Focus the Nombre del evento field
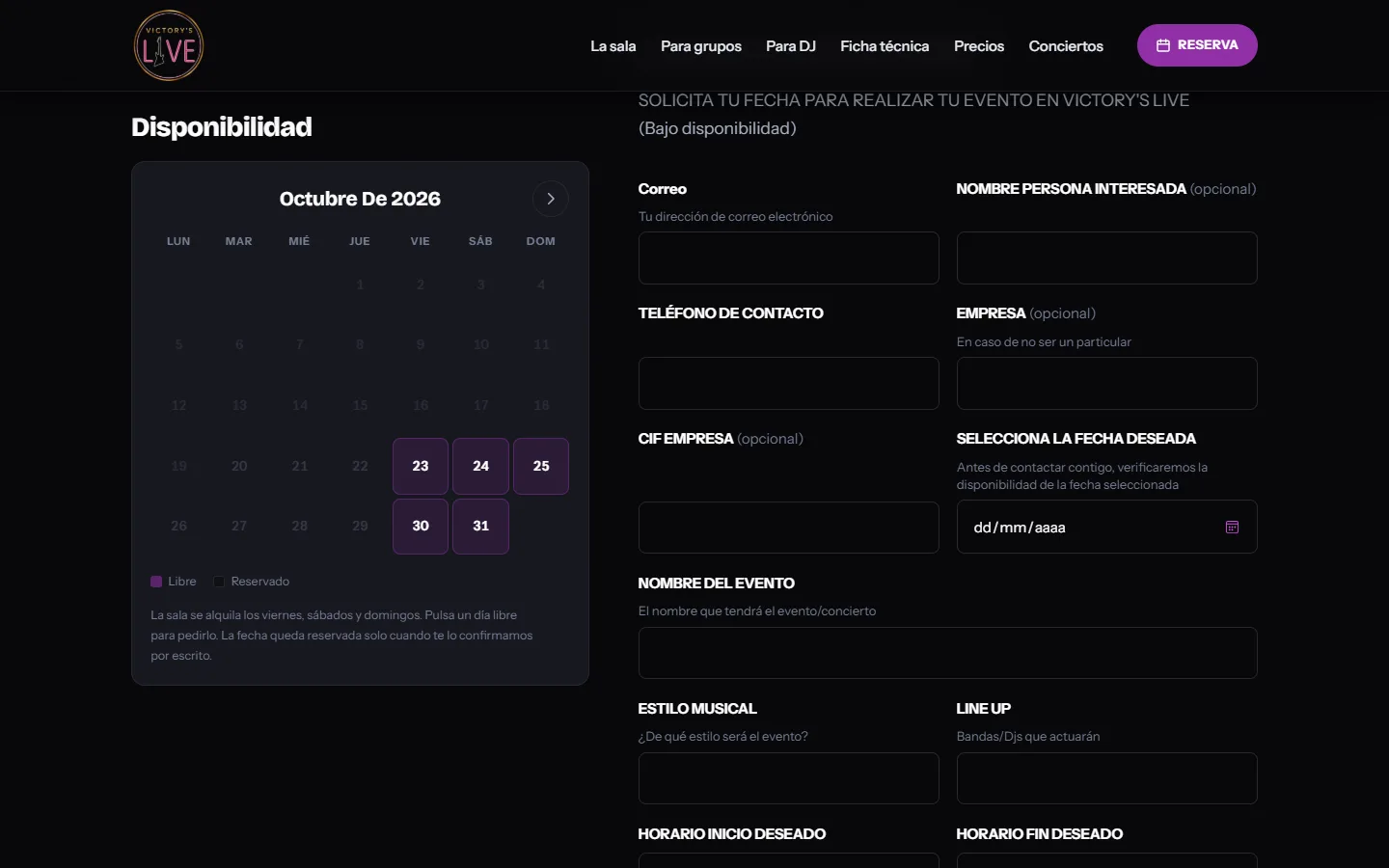Image resolution: width=1389 pixels, height=868 pixels. (x=947, y=653)
